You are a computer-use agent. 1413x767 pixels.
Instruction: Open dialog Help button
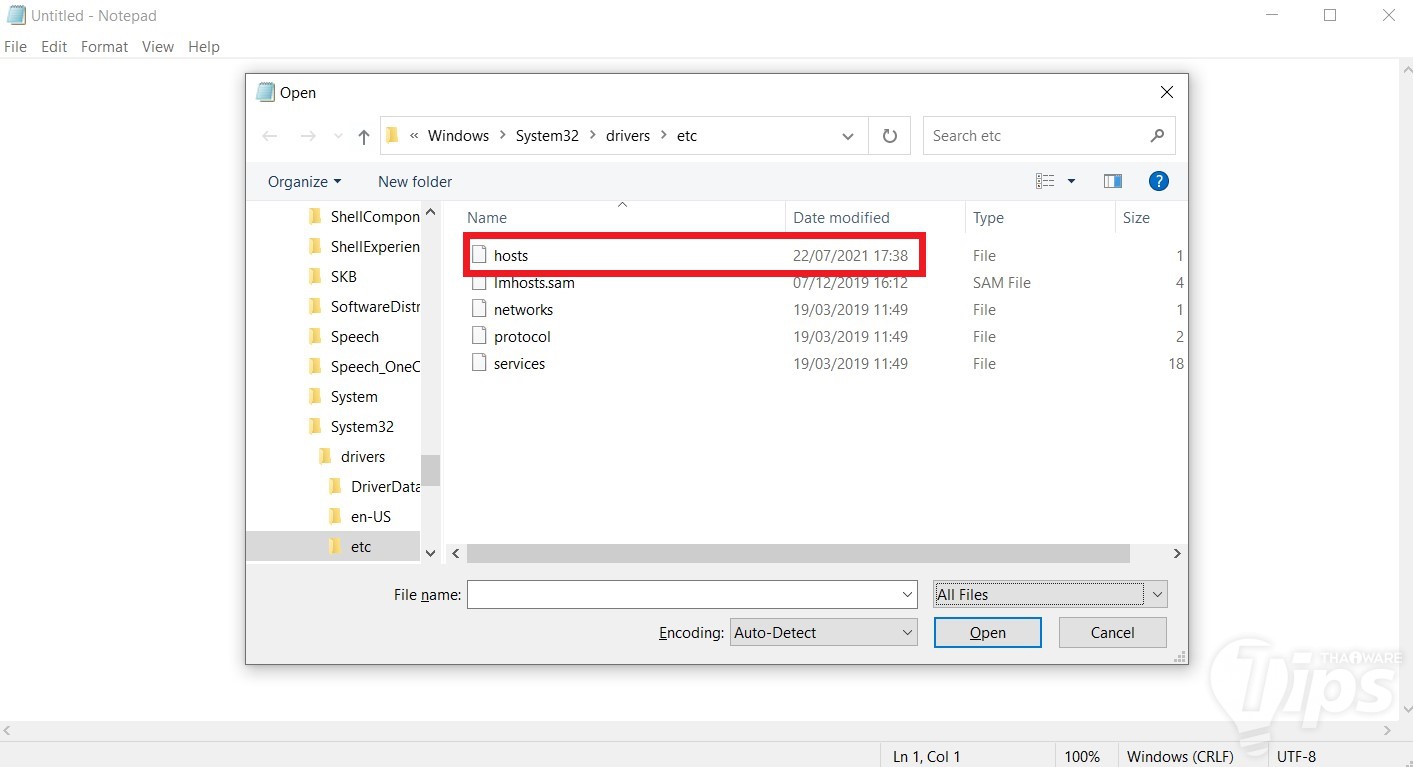click(x=1158, y=181)
